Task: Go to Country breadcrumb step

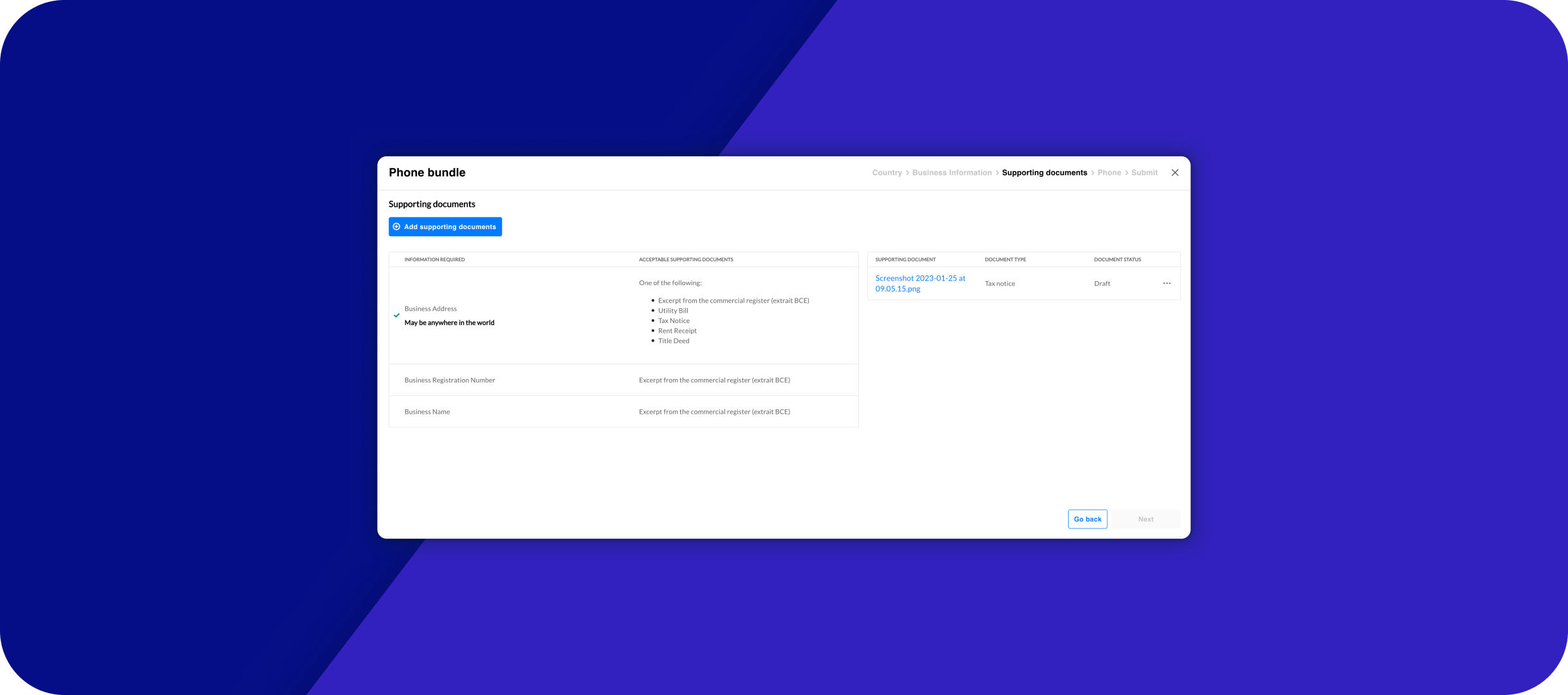Action: tap(886, 172)
